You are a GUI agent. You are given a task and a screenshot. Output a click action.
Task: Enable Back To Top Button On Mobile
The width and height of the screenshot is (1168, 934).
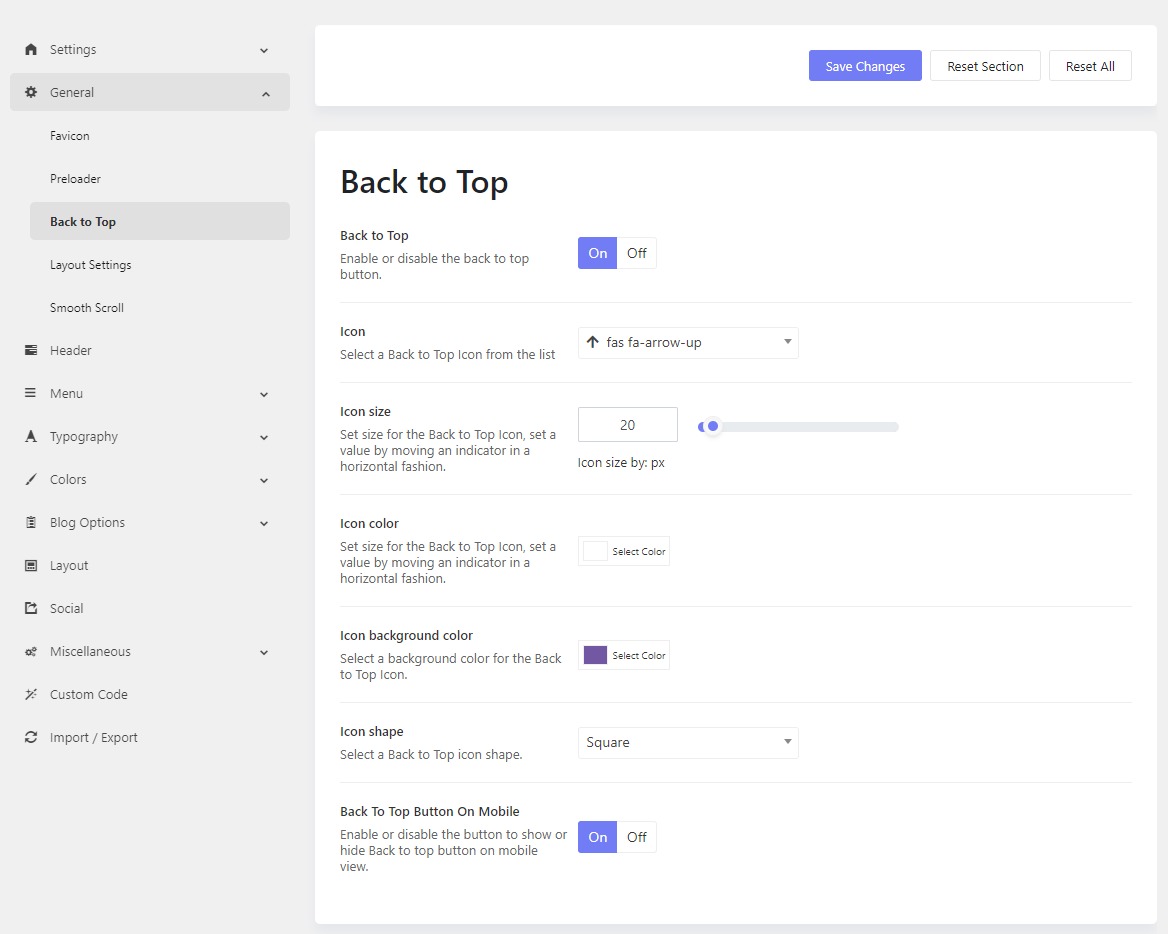[x=597, y=837]
